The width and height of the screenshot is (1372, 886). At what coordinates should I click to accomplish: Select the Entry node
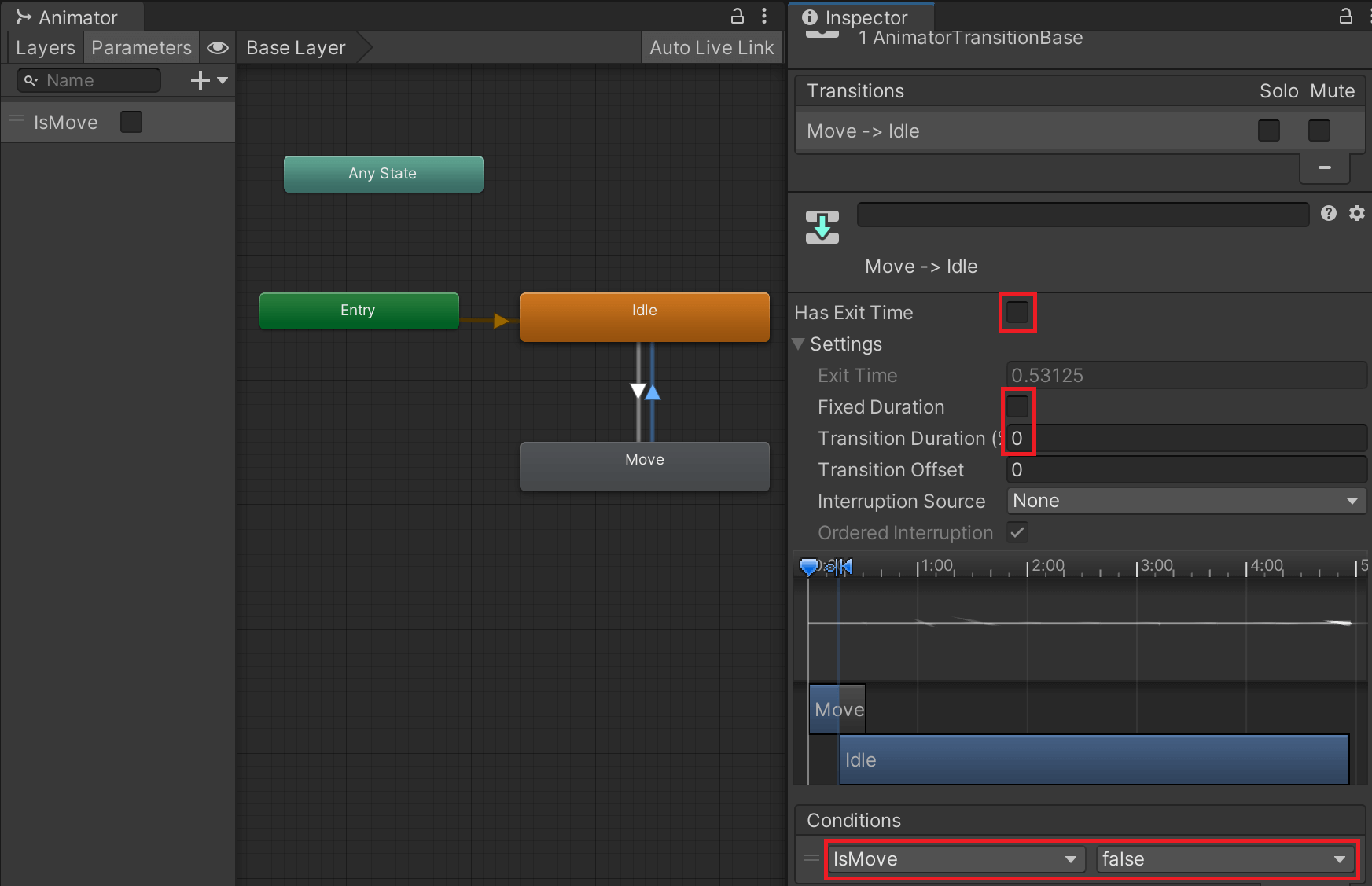(x=359, y=311)
